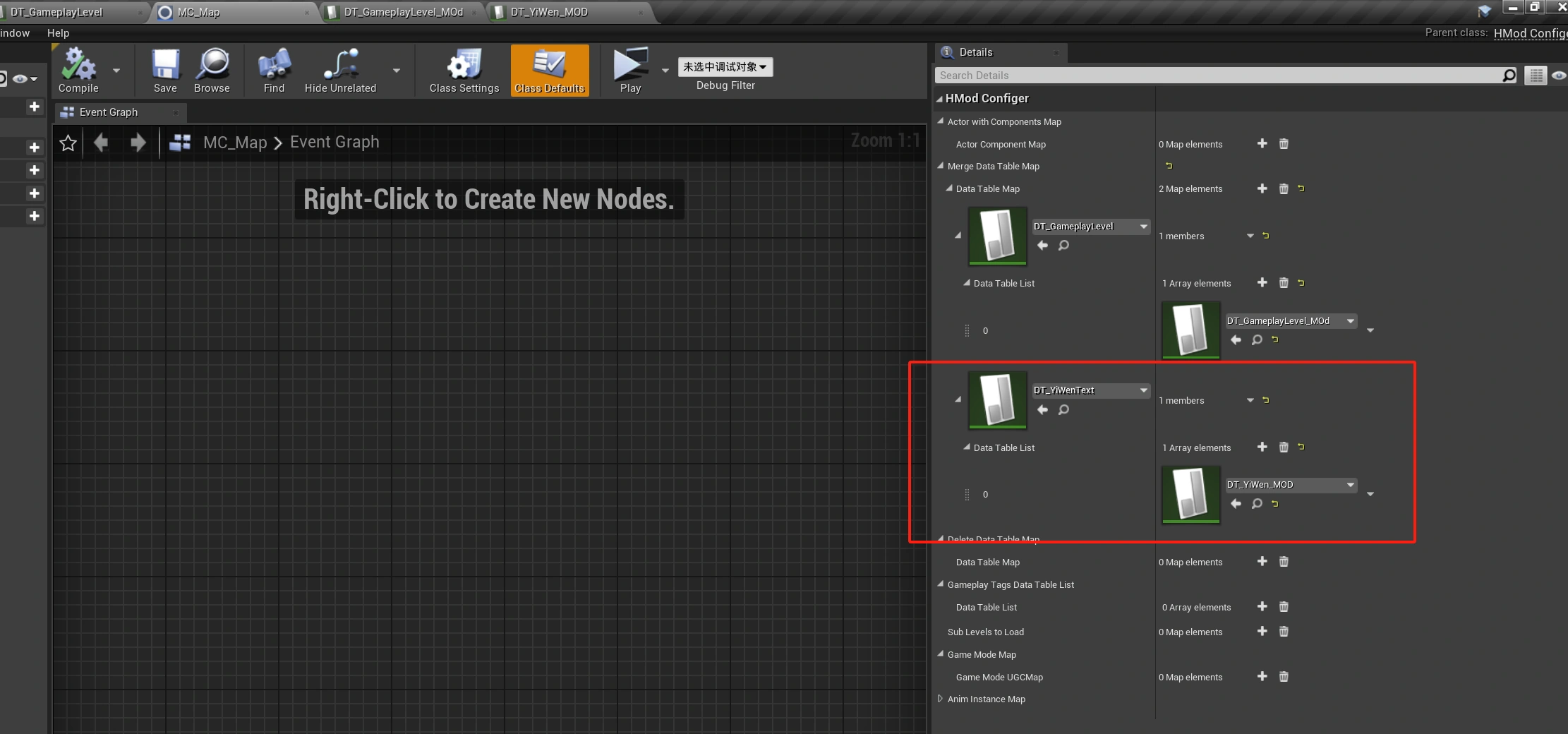Toggle the left panel eye view options

24,78
